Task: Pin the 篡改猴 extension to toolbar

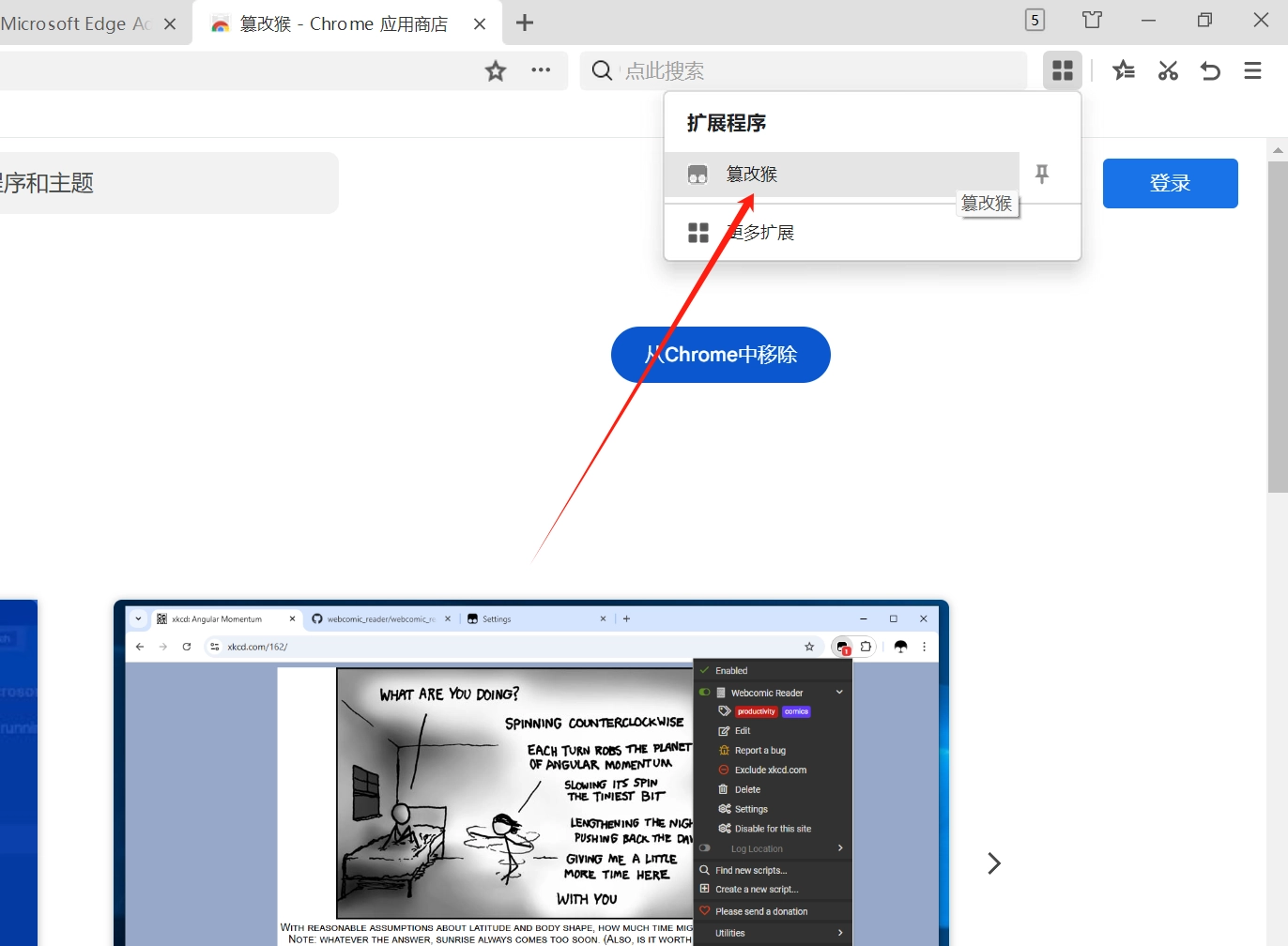Action: (1042, 174)
